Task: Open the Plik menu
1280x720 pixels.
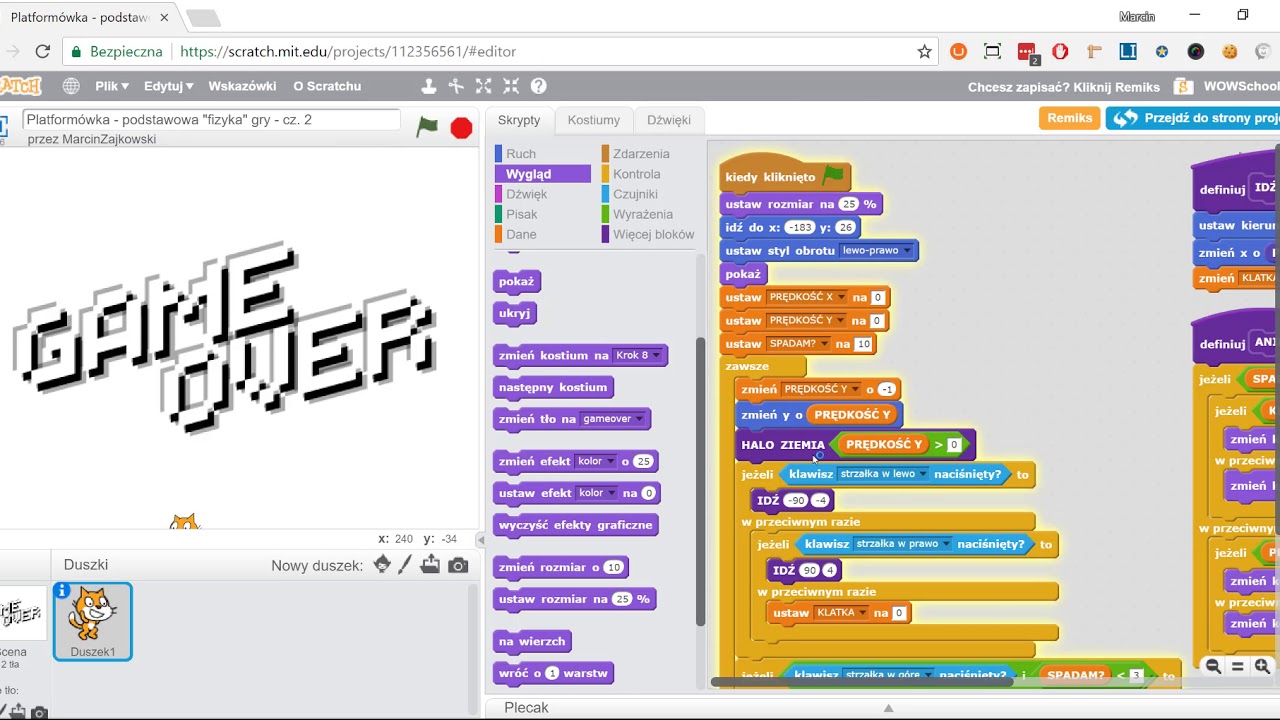Action: tap(111, 86)
